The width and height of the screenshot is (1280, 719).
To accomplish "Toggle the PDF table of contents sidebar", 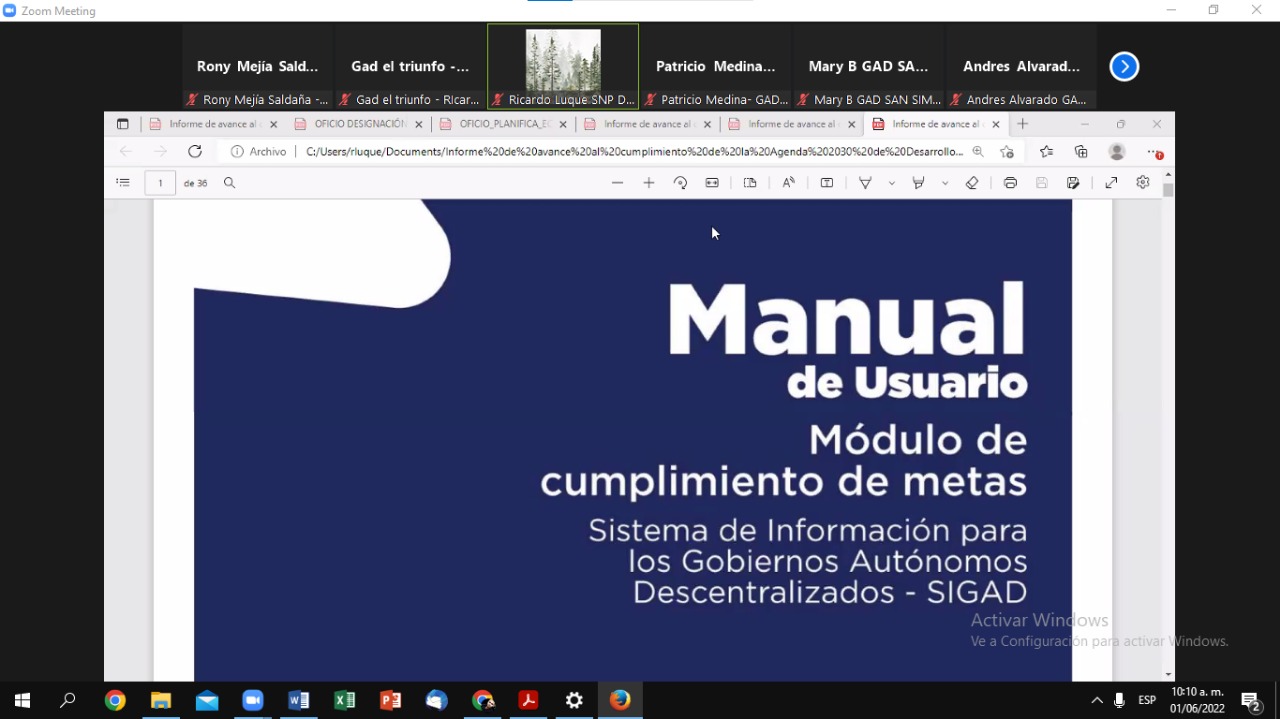I will point(123,183).
